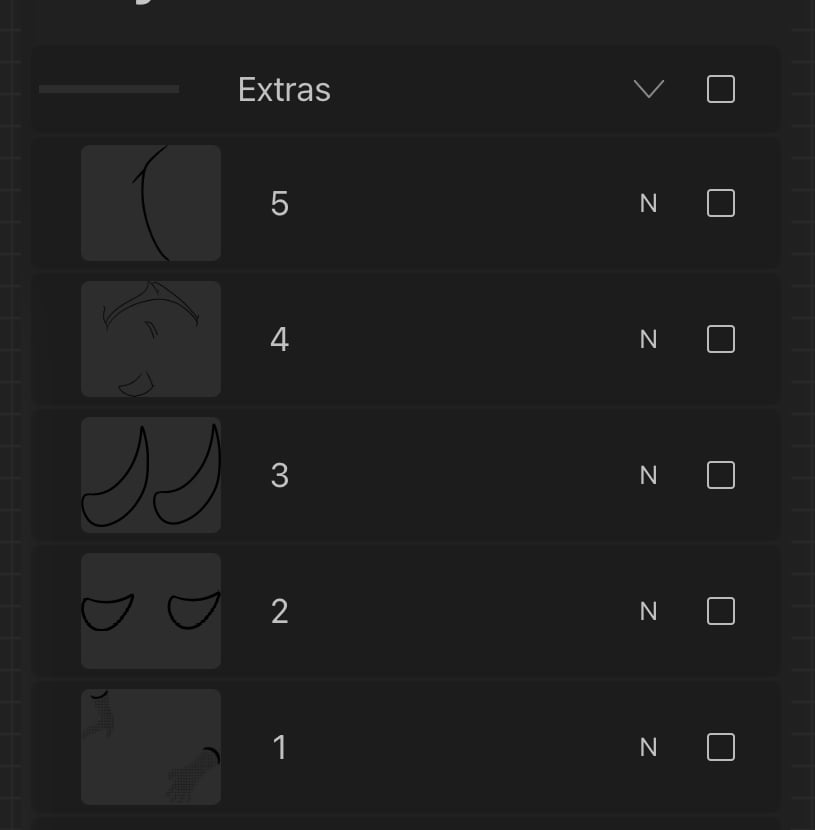
Task: Tap the curved line thumbnail of layer 5
Action: click(151, 203)
